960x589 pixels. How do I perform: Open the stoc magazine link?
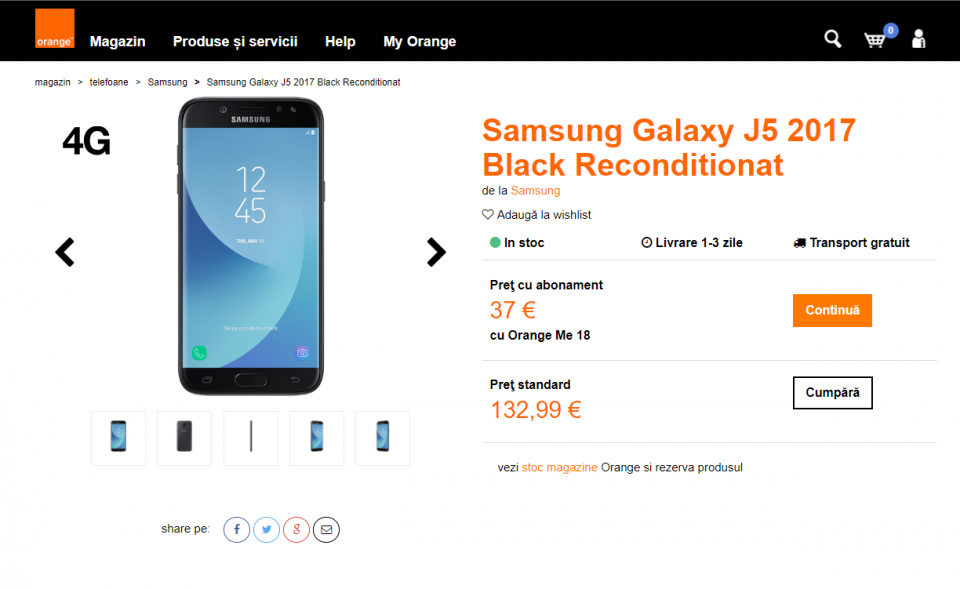(559, 468)
